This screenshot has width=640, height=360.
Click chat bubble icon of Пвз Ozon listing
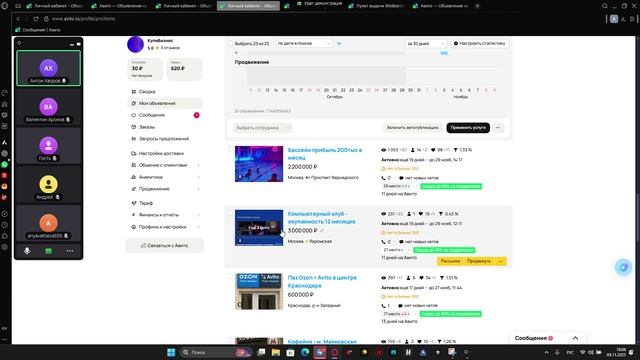pyautogui.click(x=400, y=306)
